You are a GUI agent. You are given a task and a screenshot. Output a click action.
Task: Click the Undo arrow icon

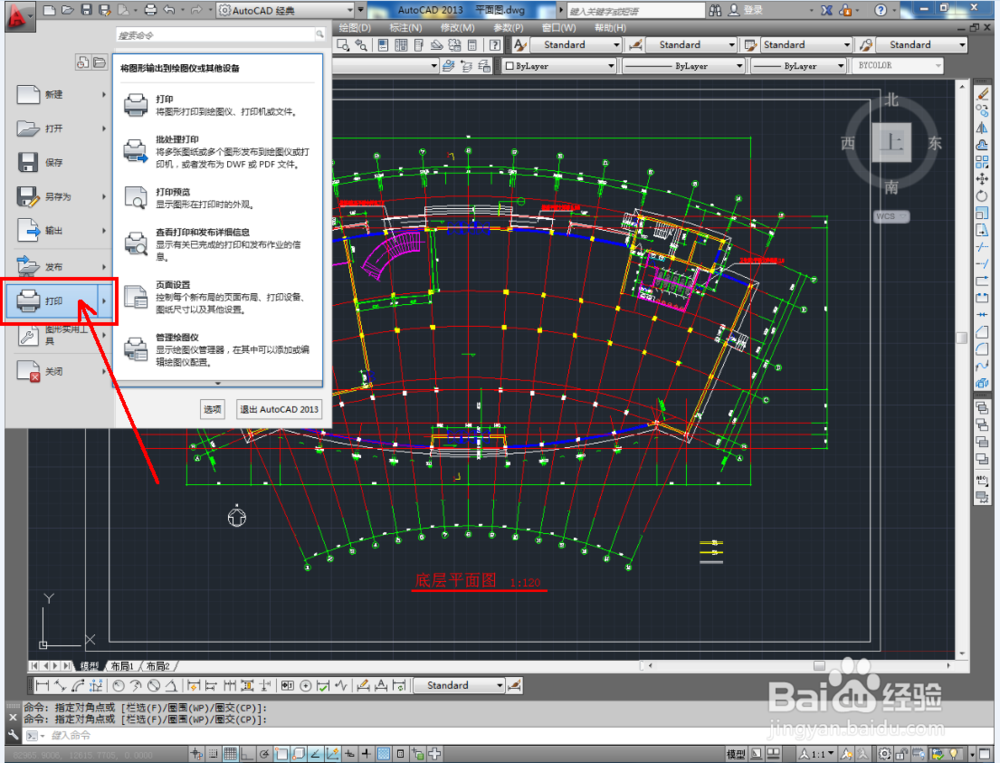170,10
